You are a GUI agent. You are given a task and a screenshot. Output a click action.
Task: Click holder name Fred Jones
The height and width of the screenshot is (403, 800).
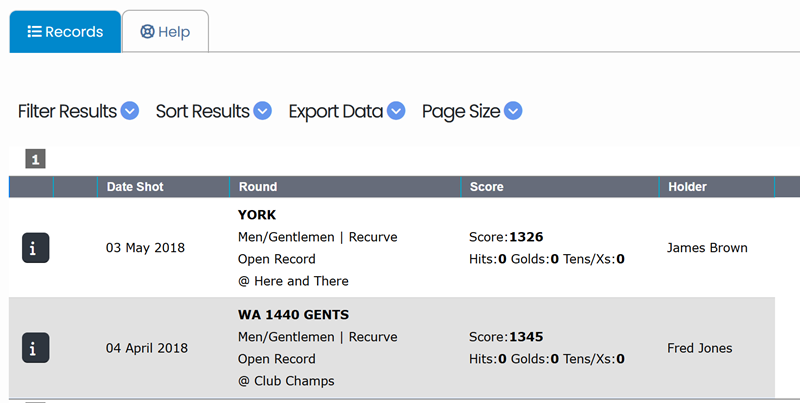coord(699,348)
